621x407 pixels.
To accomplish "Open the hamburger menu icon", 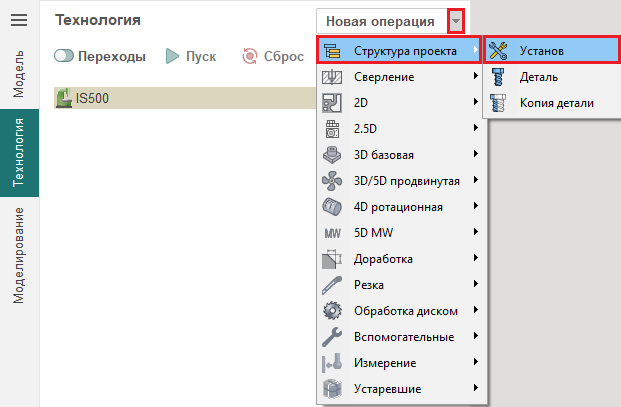I will pyautogui.click(x=18, y=21).
